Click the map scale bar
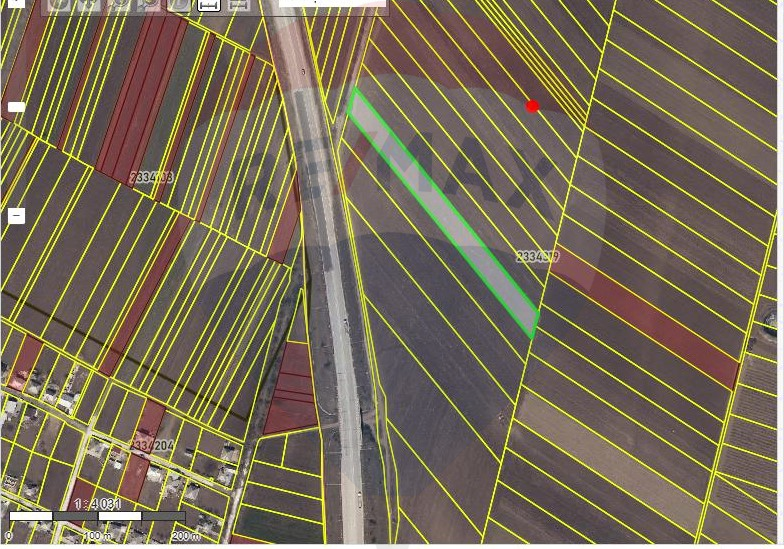 96,517
